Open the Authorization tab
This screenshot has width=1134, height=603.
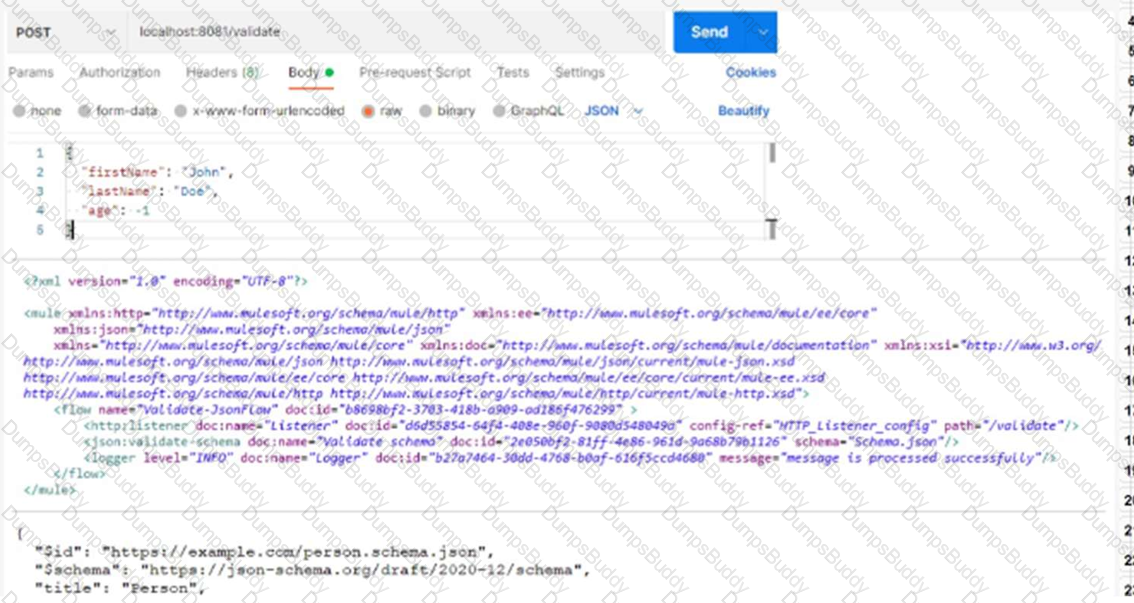[118, 72]
